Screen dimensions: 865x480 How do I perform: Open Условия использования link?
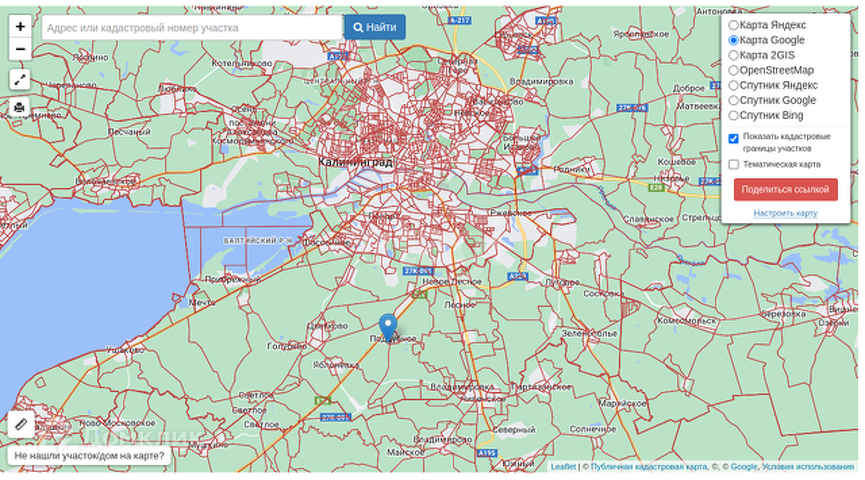pyautogui.click(x=808, y=467)
